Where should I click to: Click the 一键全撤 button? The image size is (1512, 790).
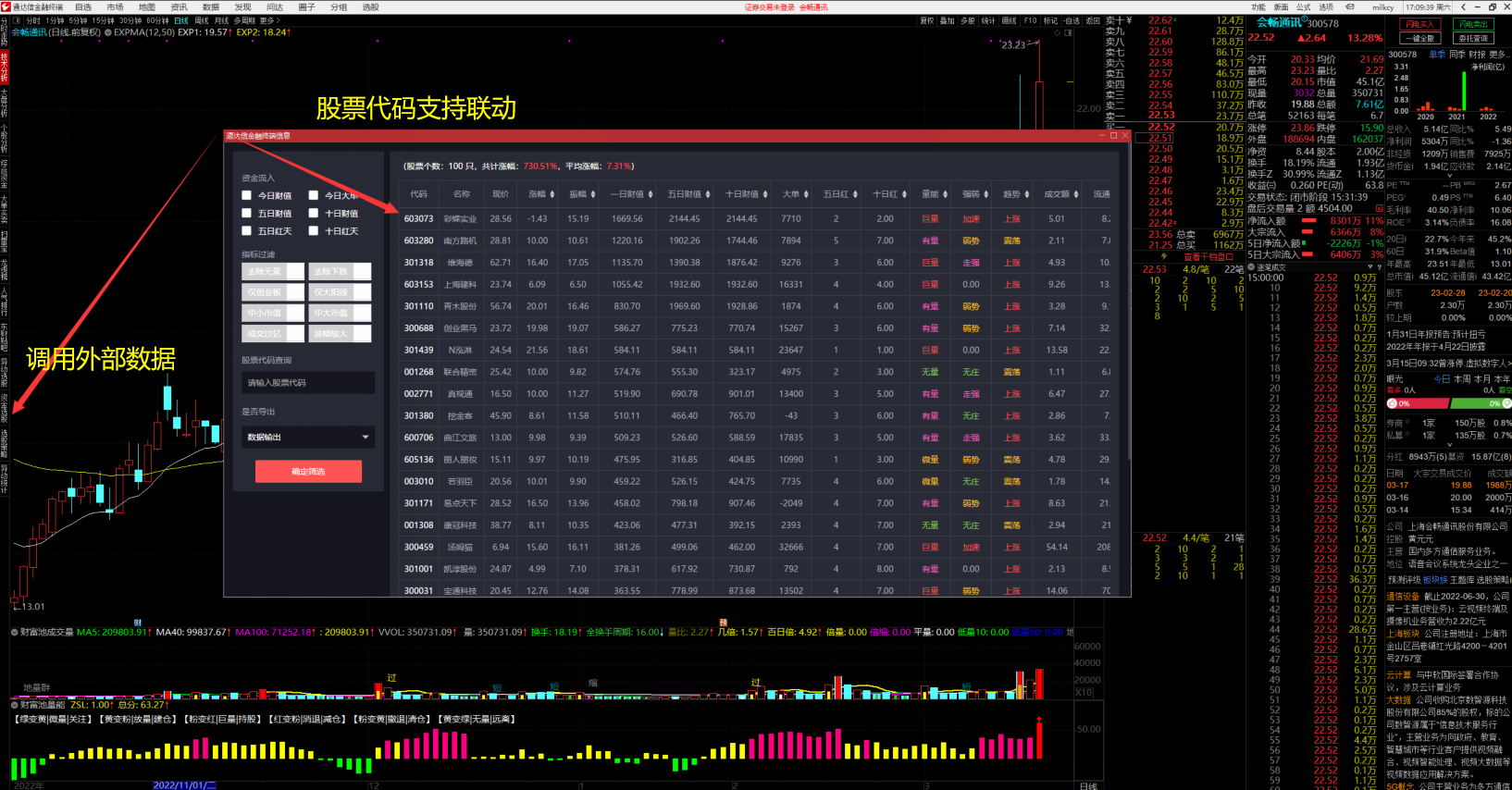point(1419,39)
